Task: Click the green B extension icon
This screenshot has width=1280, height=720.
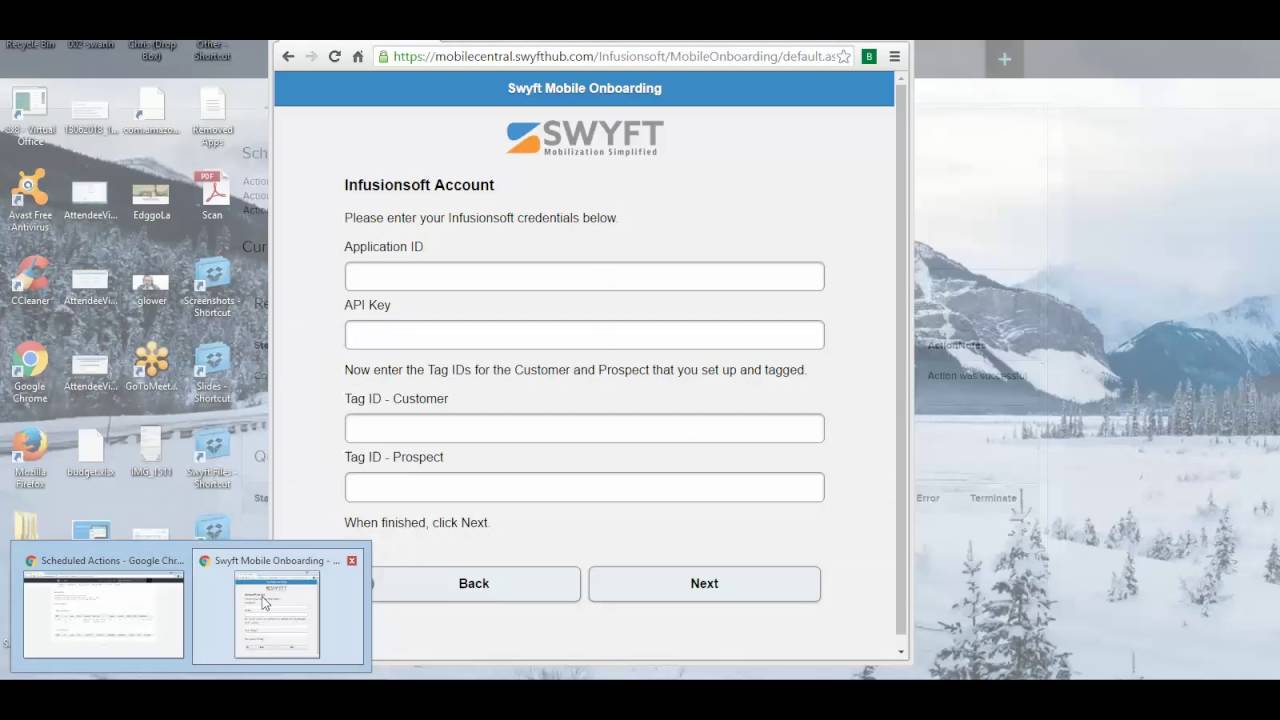Action: (869, 57)
